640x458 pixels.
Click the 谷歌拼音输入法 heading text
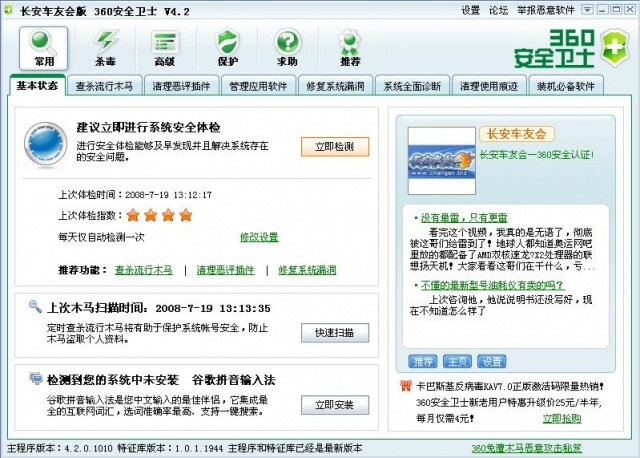coord(234,380)
